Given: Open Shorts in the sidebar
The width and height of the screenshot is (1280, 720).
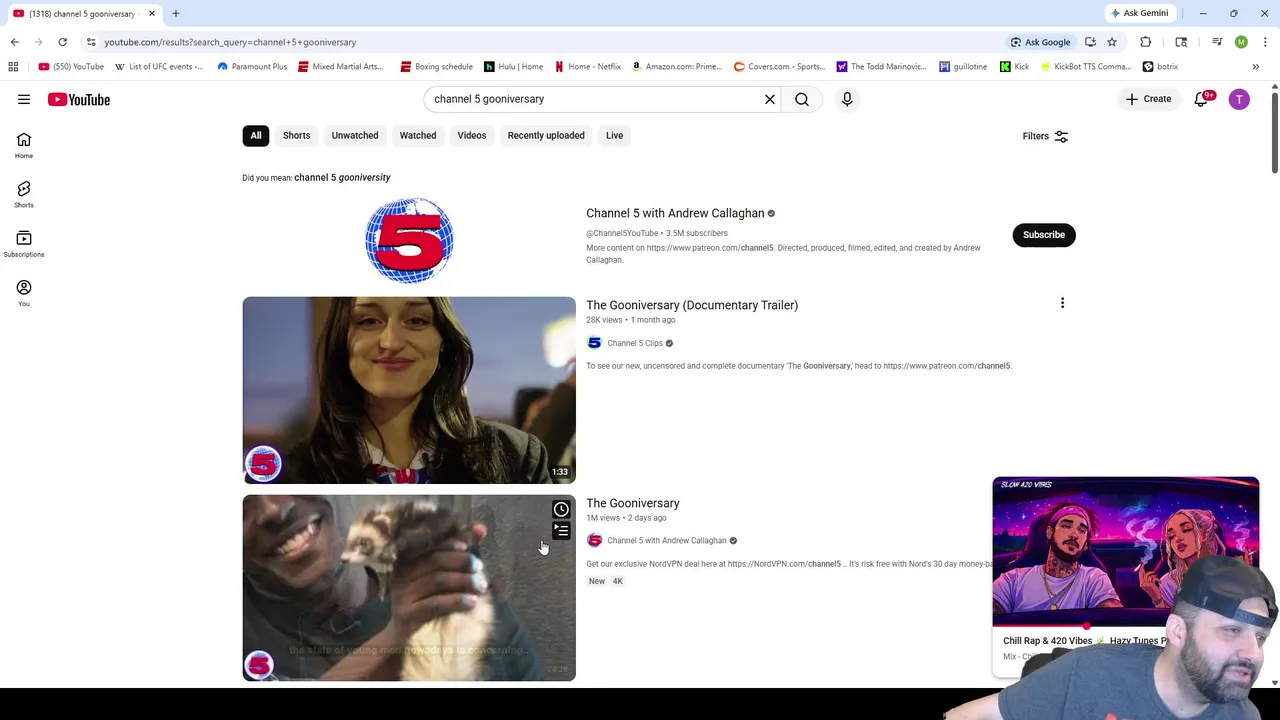Looking at the screenshot, I should [x=24, y=195].
